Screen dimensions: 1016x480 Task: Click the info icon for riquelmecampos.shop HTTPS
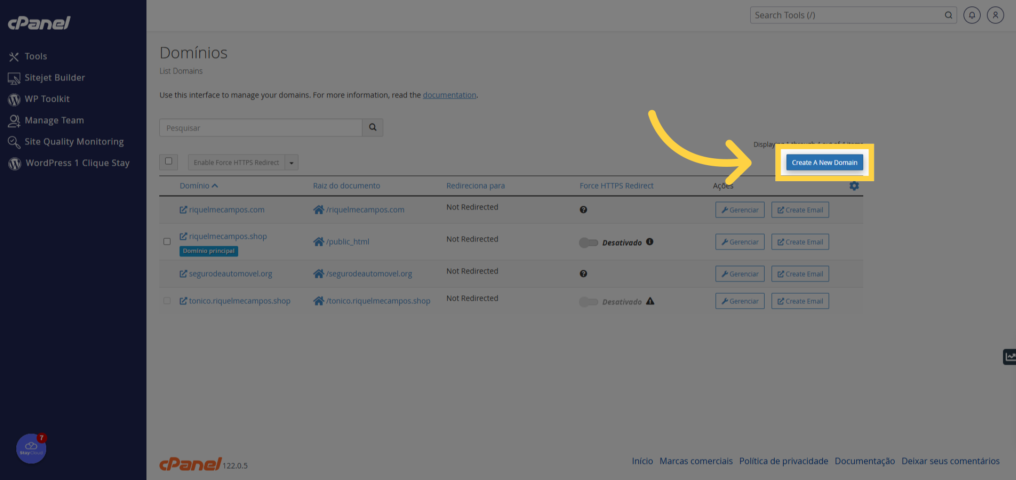pos(649,242)
